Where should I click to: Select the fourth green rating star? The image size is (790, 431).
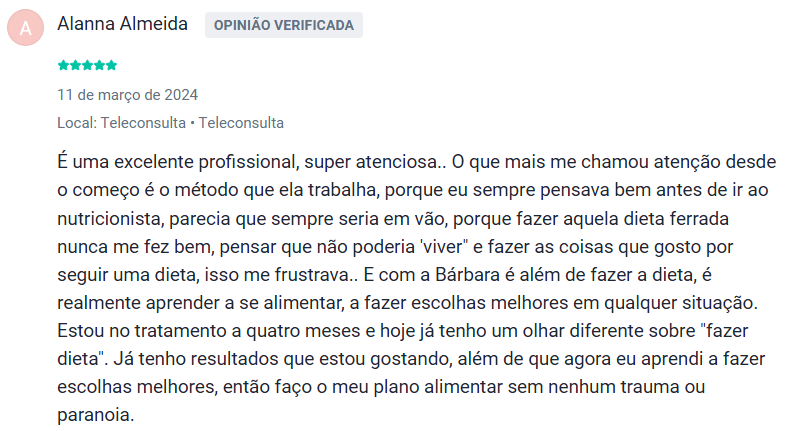point(99,66)
